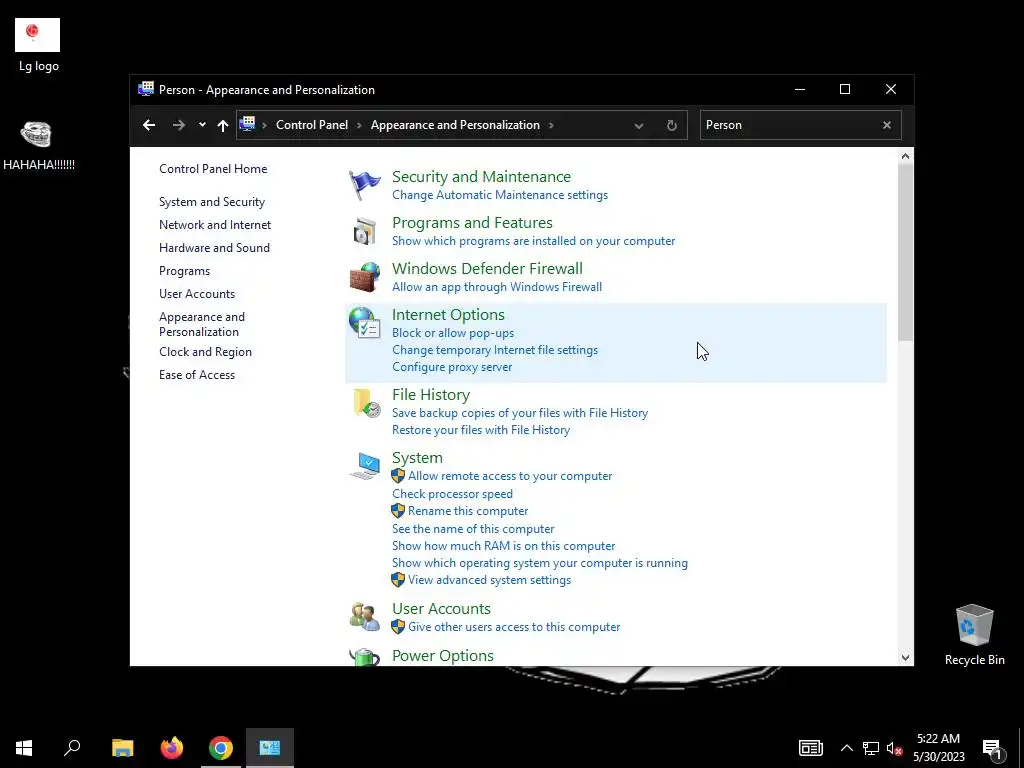
Task: Open network status tray icon
Action: pos(871,748)
